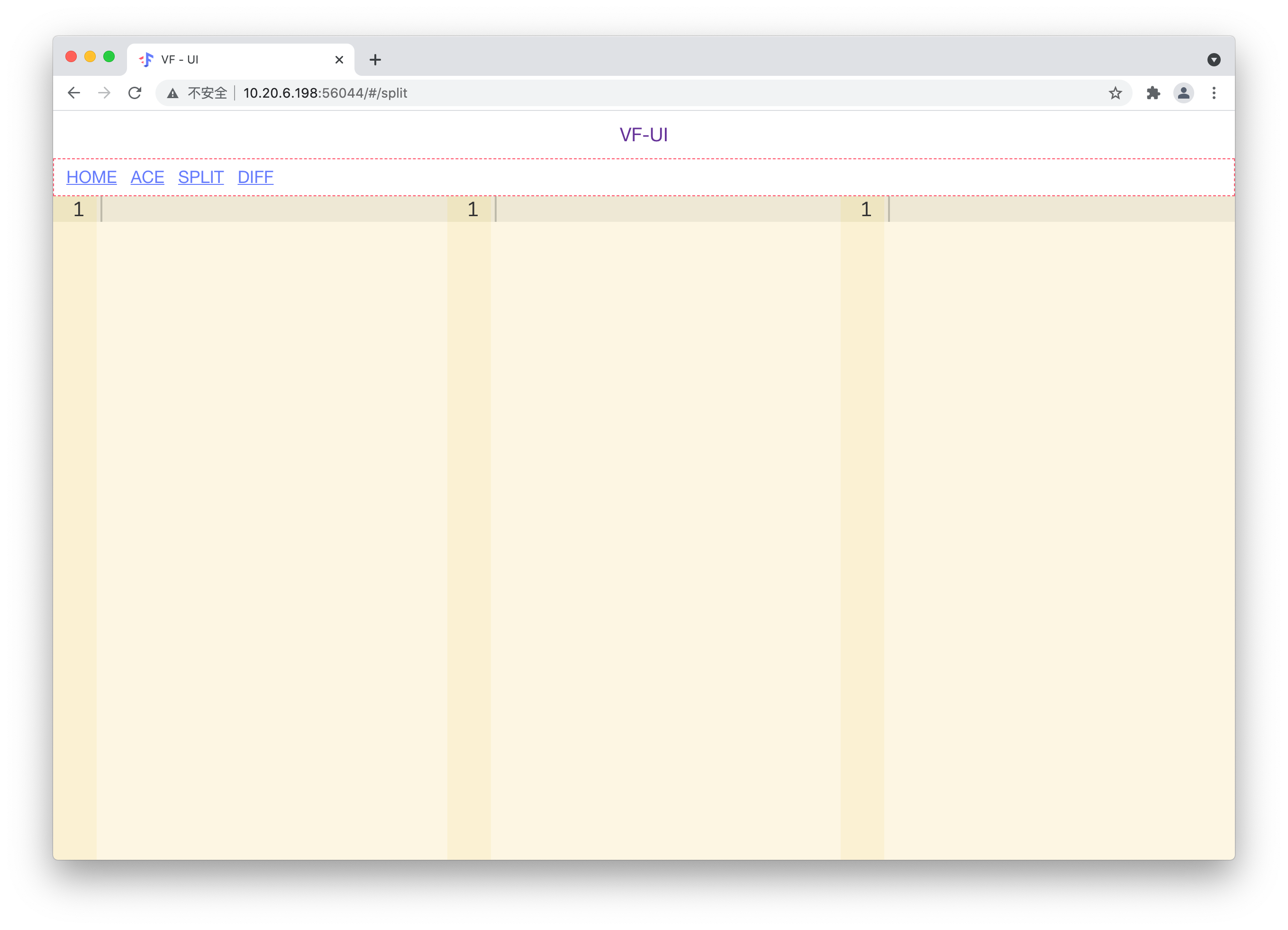Open the Extensions puzzle icon
1288x930 pixels.
1153,93
